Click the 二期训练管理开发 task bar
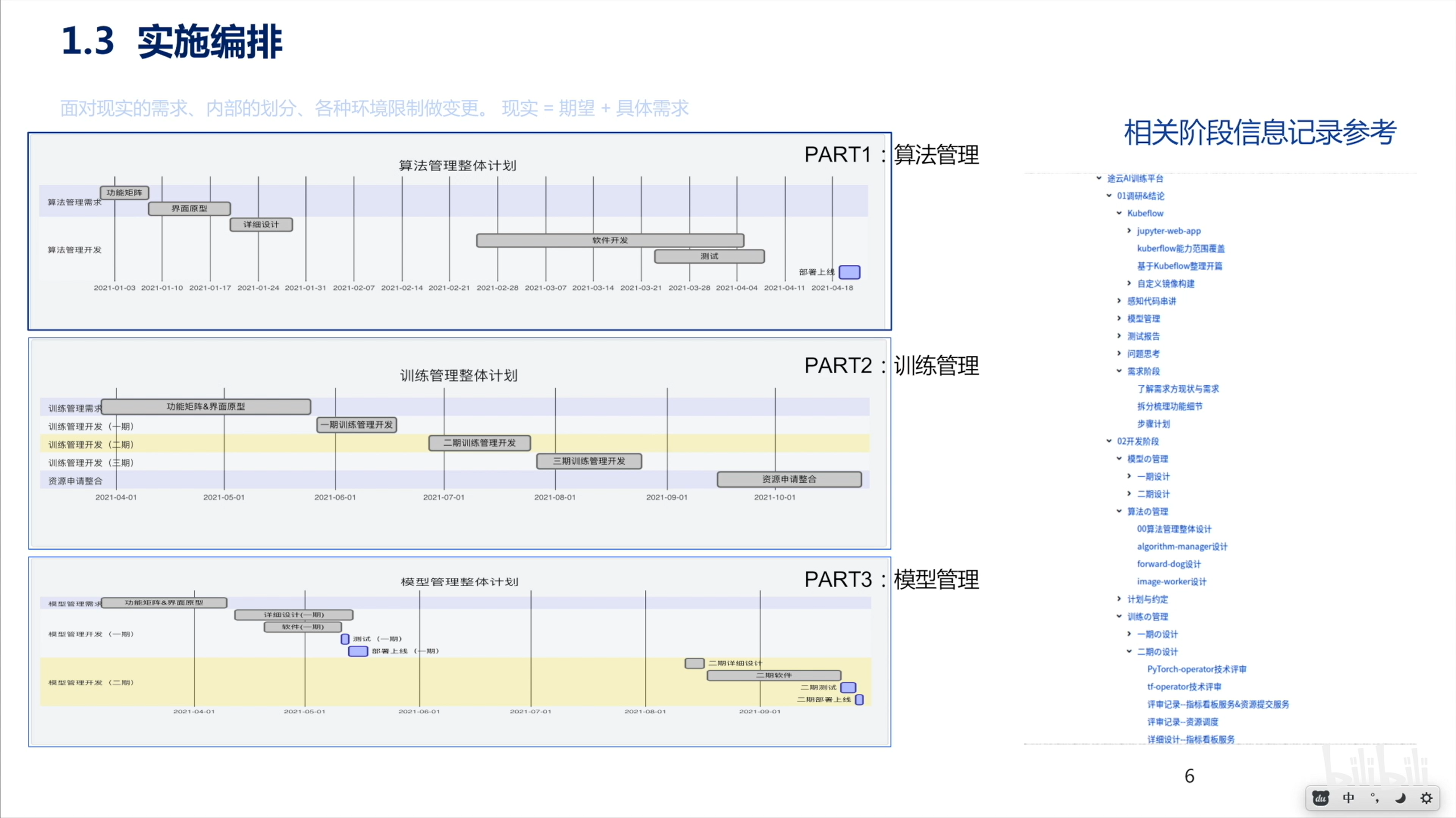This screenshot has width=1456, height=818. pyautogui.click(x=479, y=443)
